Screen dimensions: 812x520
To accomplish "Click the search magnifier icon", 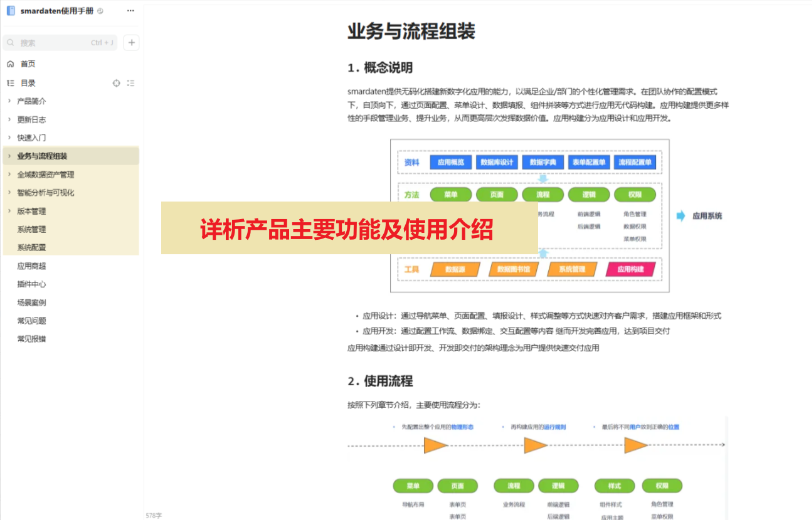I will [11, 42].
